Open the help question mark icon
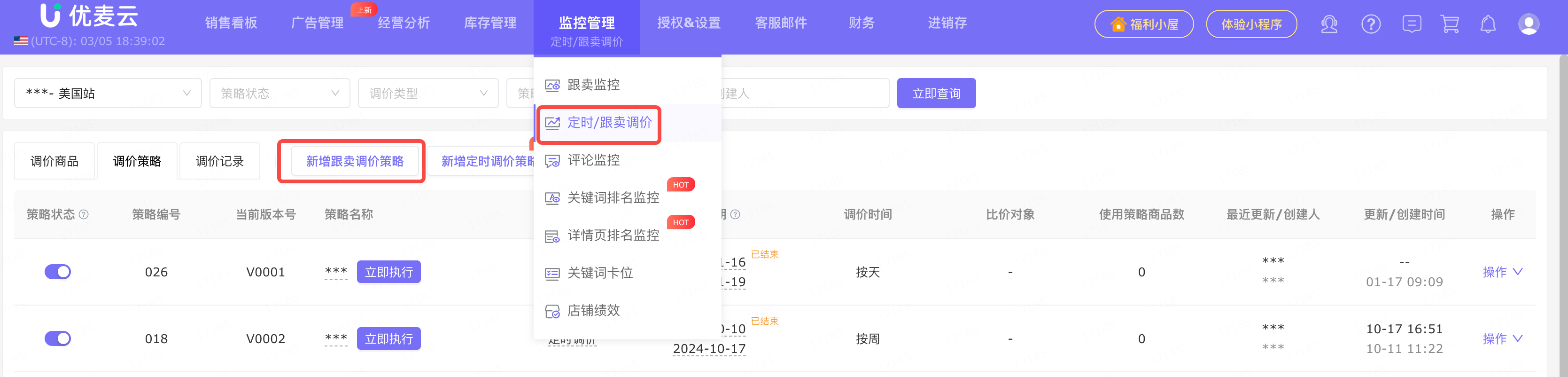 tap(1371, 24)
